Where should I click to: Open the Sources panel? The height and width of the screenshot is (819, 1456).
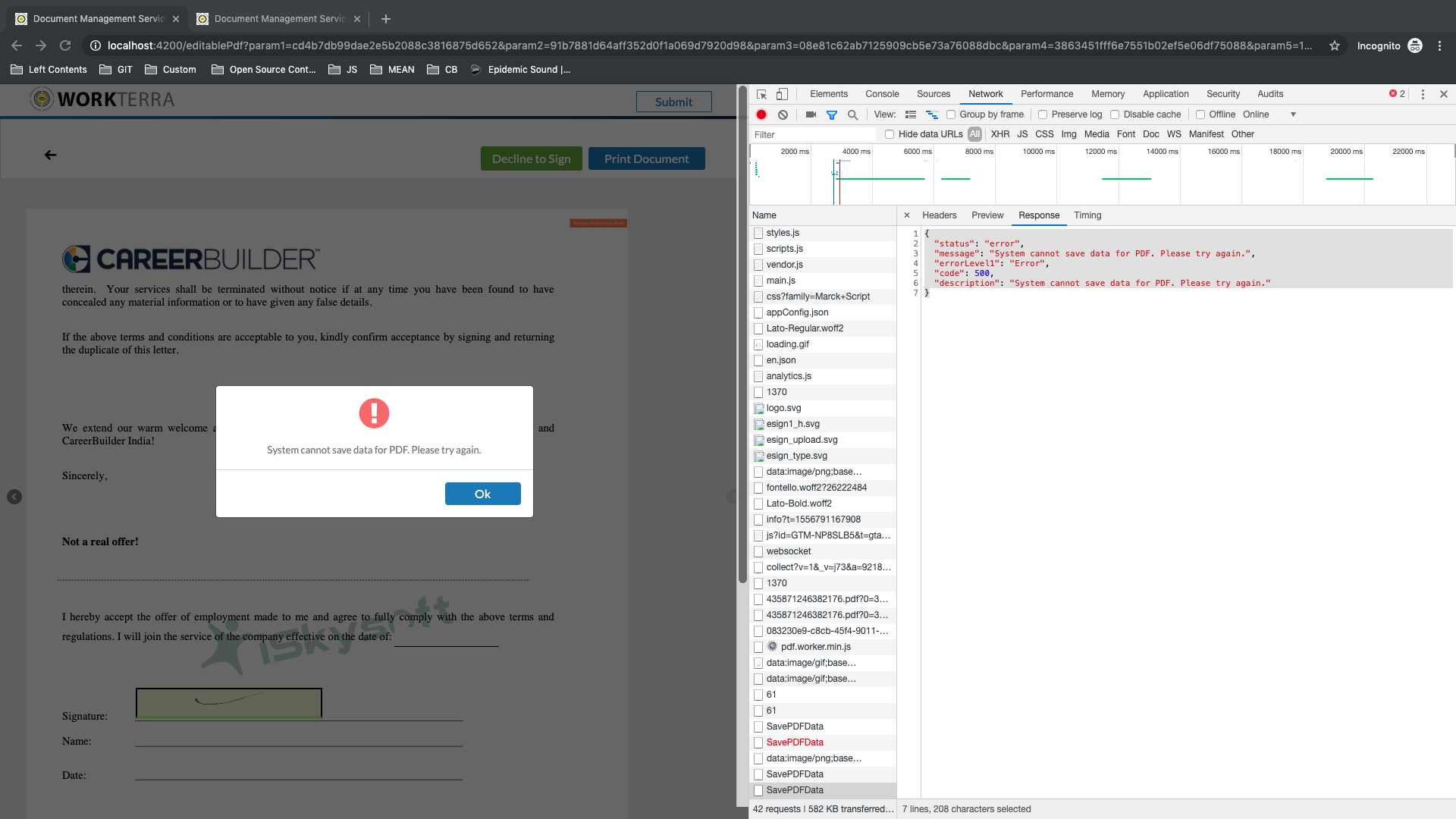coord(934,94)
